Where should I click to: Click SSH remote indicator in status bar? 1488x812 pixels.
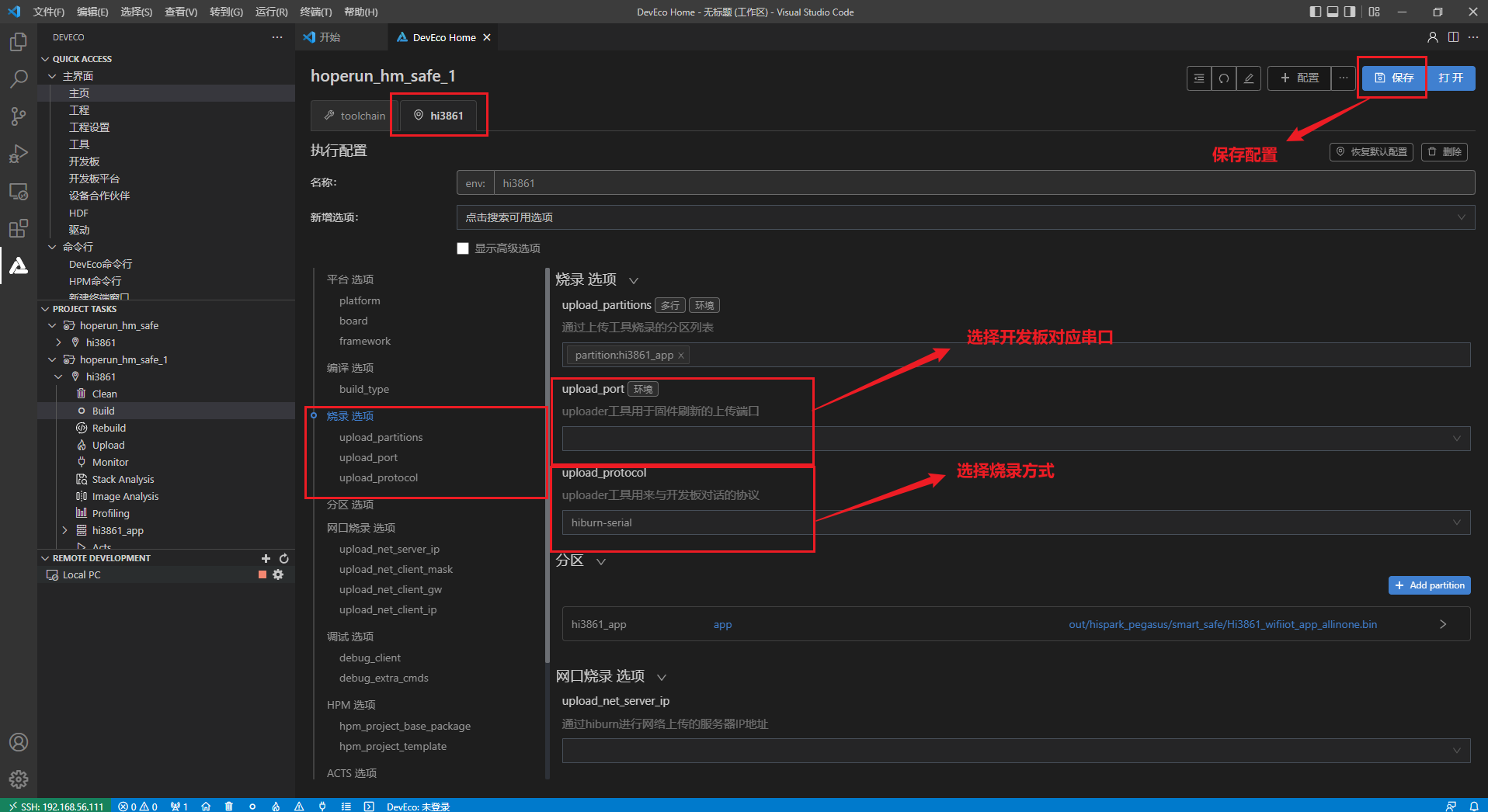(x=56, y=806)
